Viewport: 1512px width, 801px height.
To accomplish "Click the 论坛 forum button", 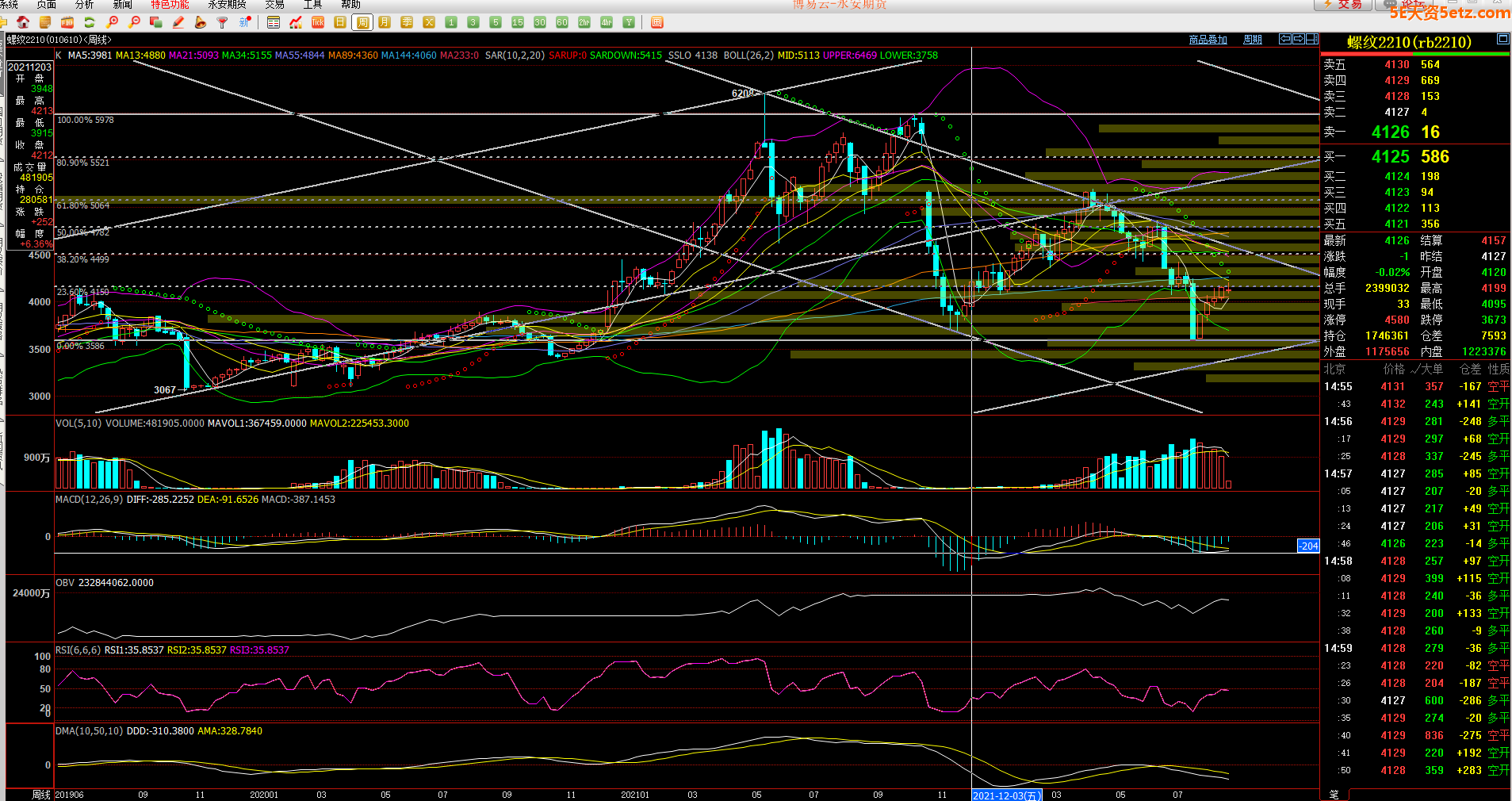I will point(1405,5).
